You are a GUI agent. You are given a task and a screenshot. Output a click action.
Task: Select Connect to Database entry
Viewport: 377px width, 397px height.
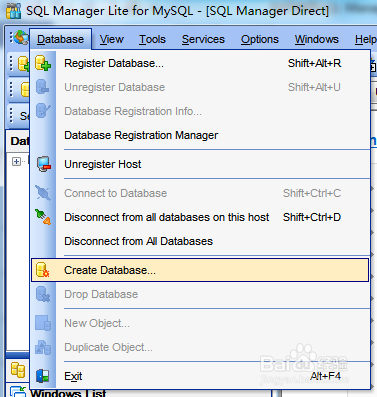click(x=200, y=193)
